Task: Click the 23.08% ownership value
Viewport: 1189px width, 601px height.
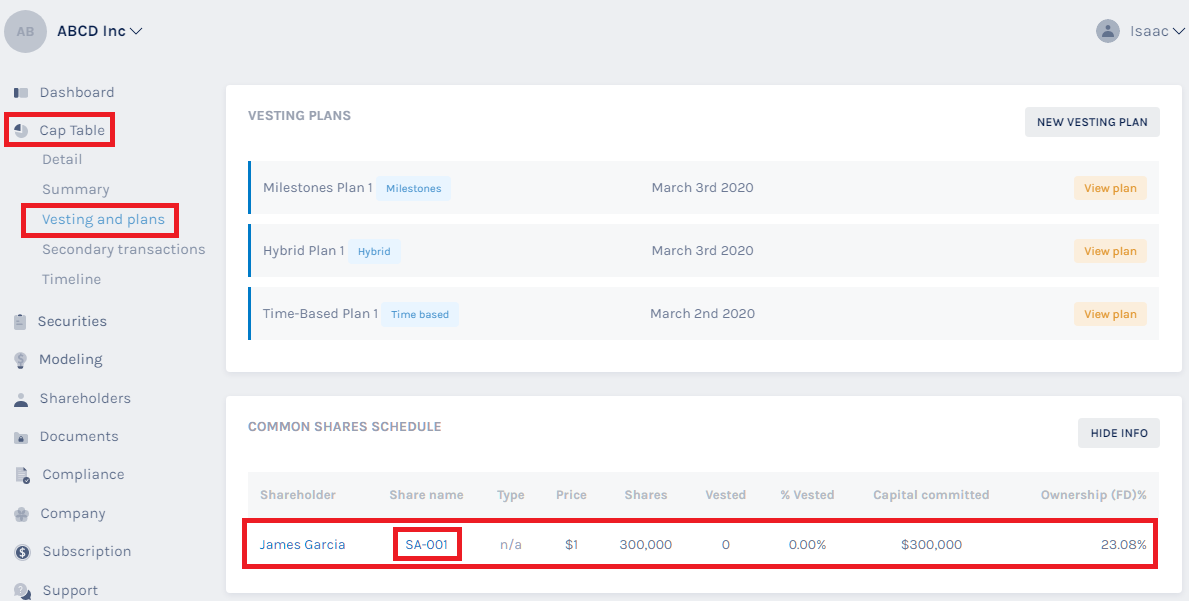Action: click(1124, 544)
